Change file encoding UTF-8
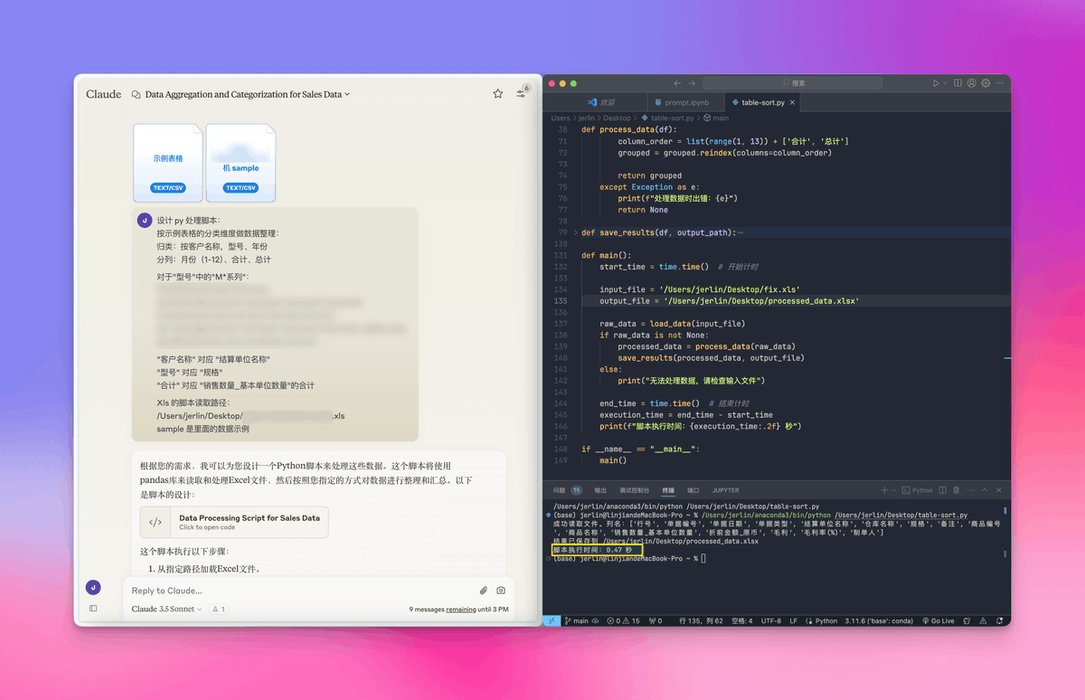 [771, 621]
